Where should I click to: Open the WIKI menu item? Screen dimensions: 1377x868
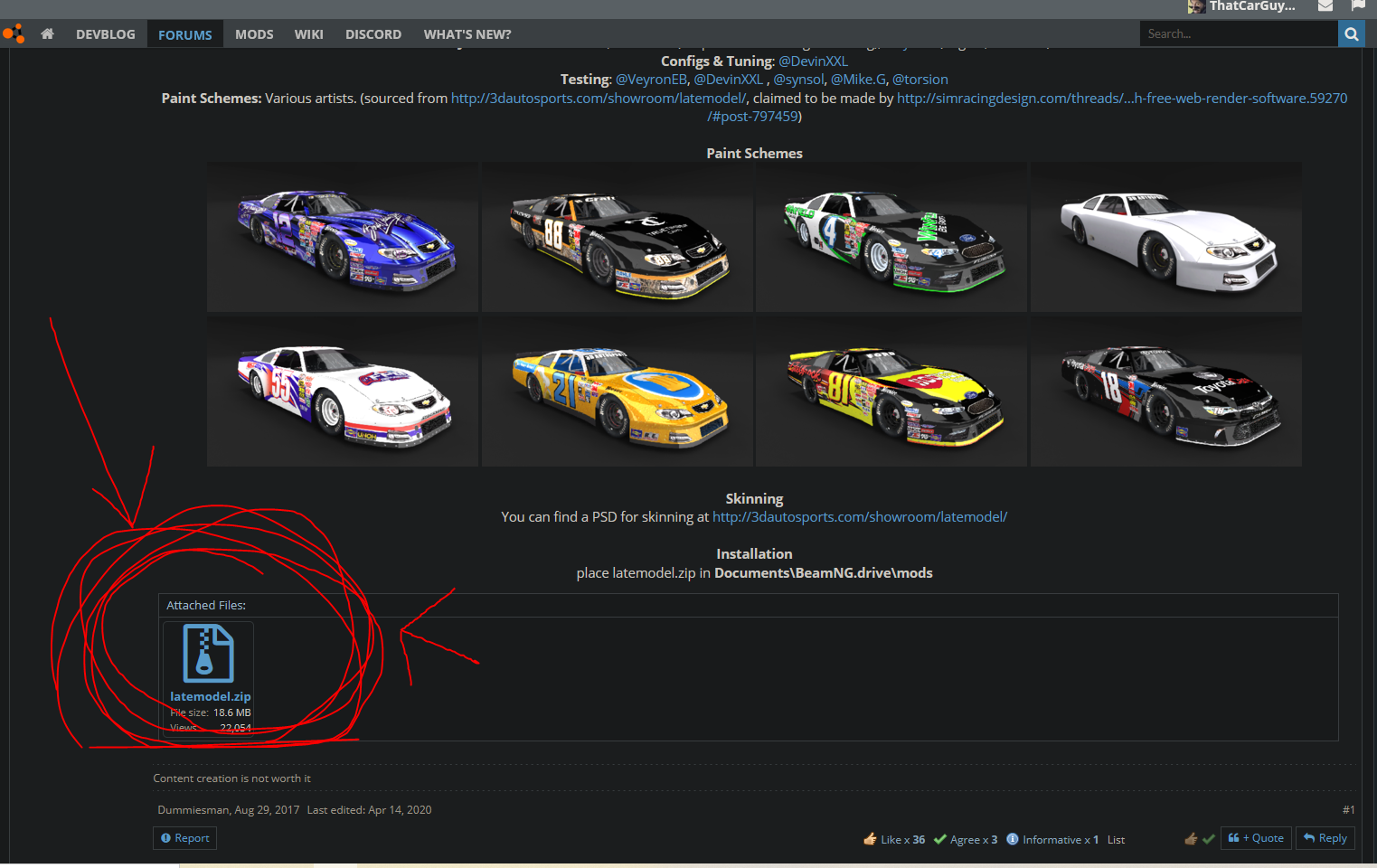point(308,34)
